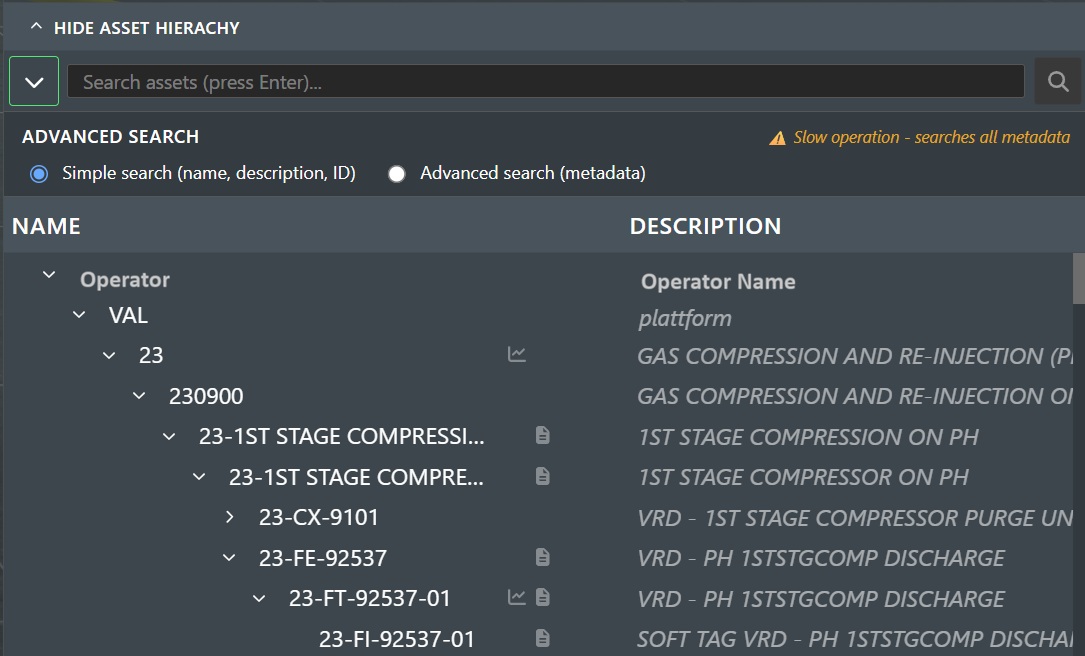Click the NAME column header

pyautogui.click(x=46, y=226)
